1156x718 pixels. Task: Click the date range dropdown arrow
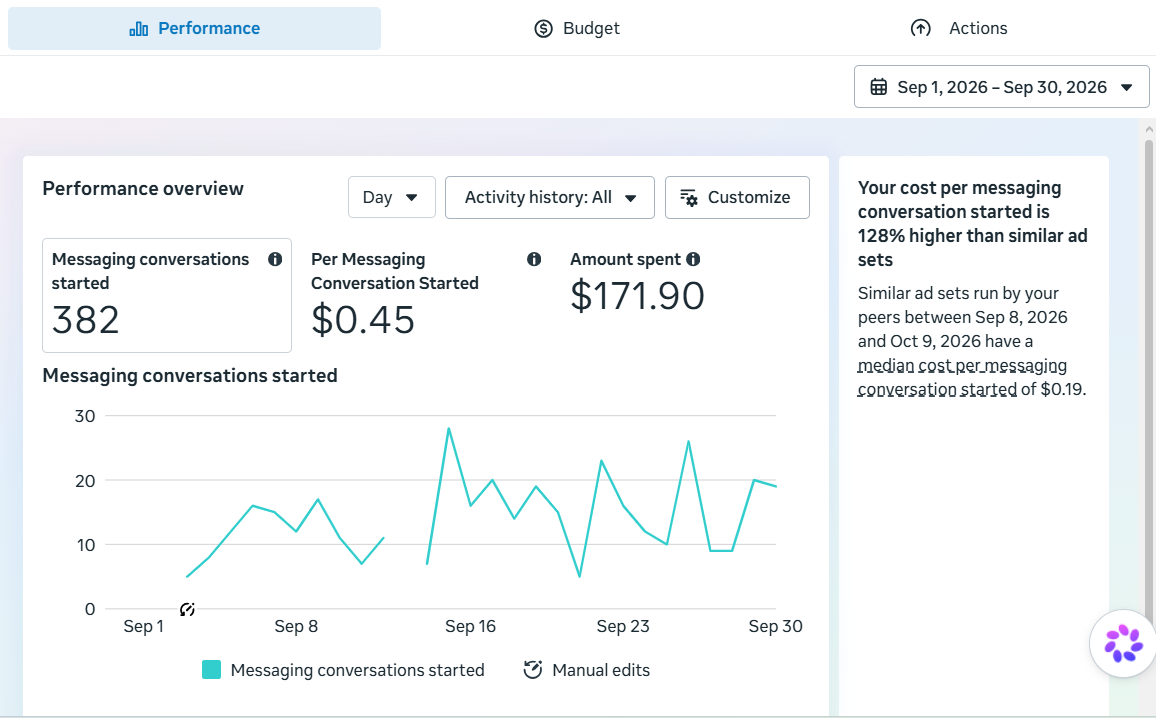tap(1127, 88)
